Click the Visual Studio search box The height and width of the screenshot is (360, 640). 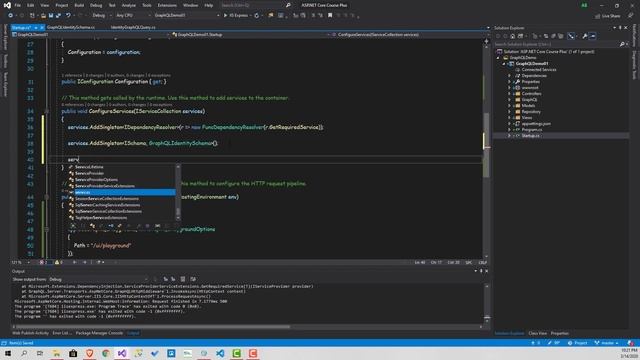click(255, 5)
